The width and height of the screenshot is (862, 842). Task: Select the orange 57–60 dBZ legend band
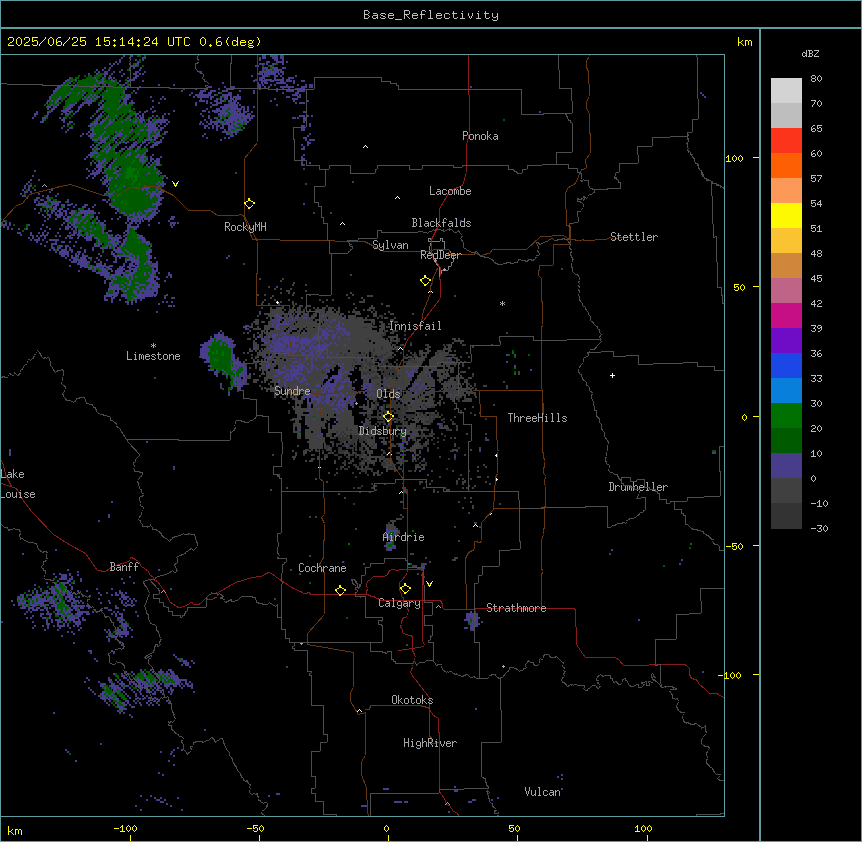tap(786, 165)
